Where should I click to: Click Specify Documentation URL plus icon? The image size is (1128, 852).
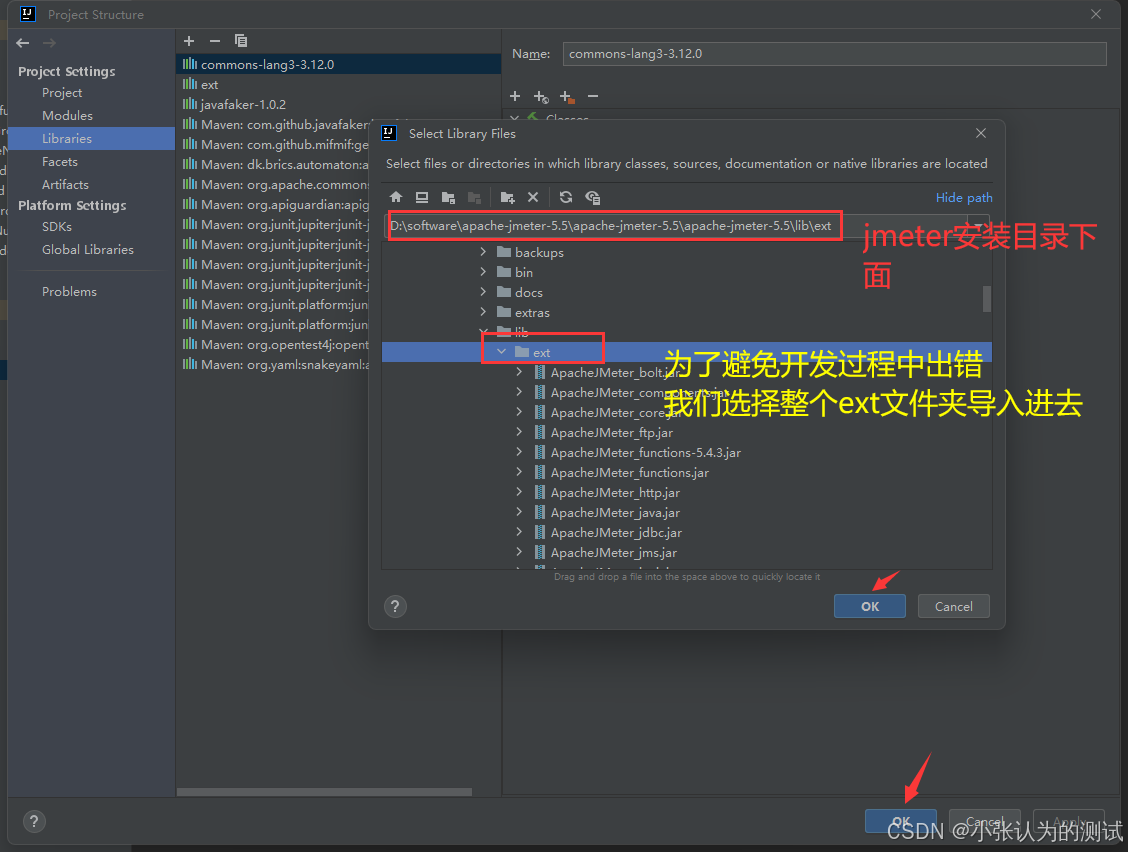541,96
